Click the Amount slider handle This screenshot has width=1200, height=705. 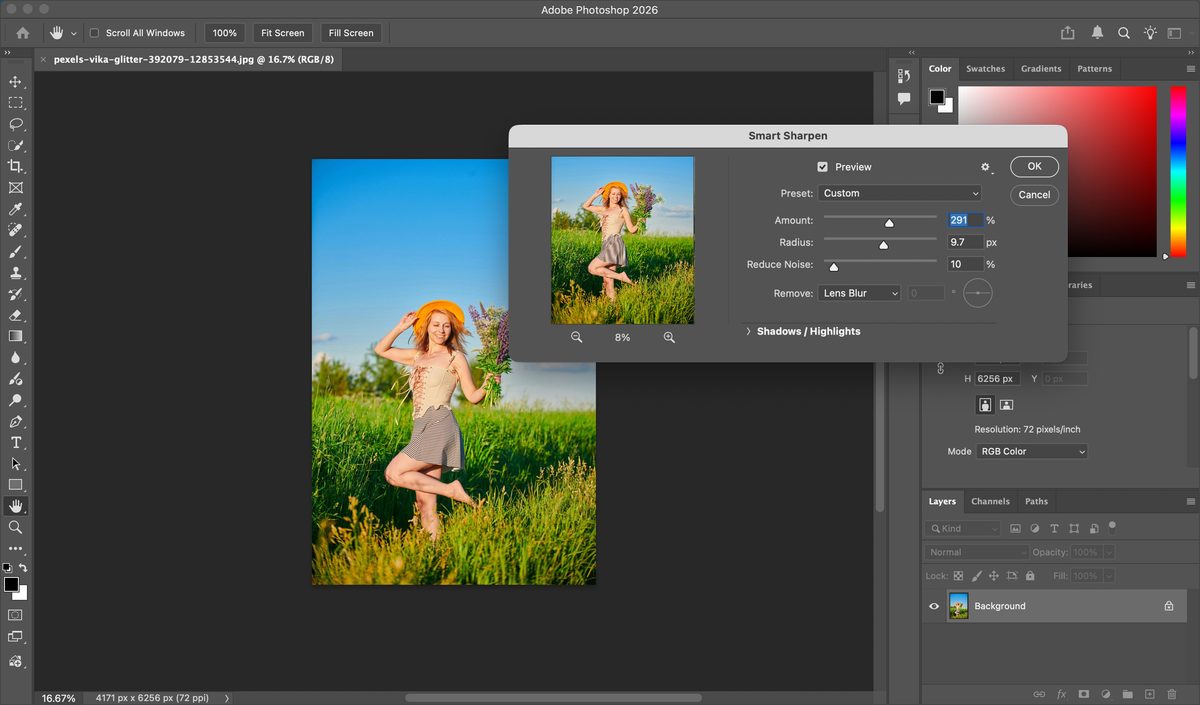[889, 223]
